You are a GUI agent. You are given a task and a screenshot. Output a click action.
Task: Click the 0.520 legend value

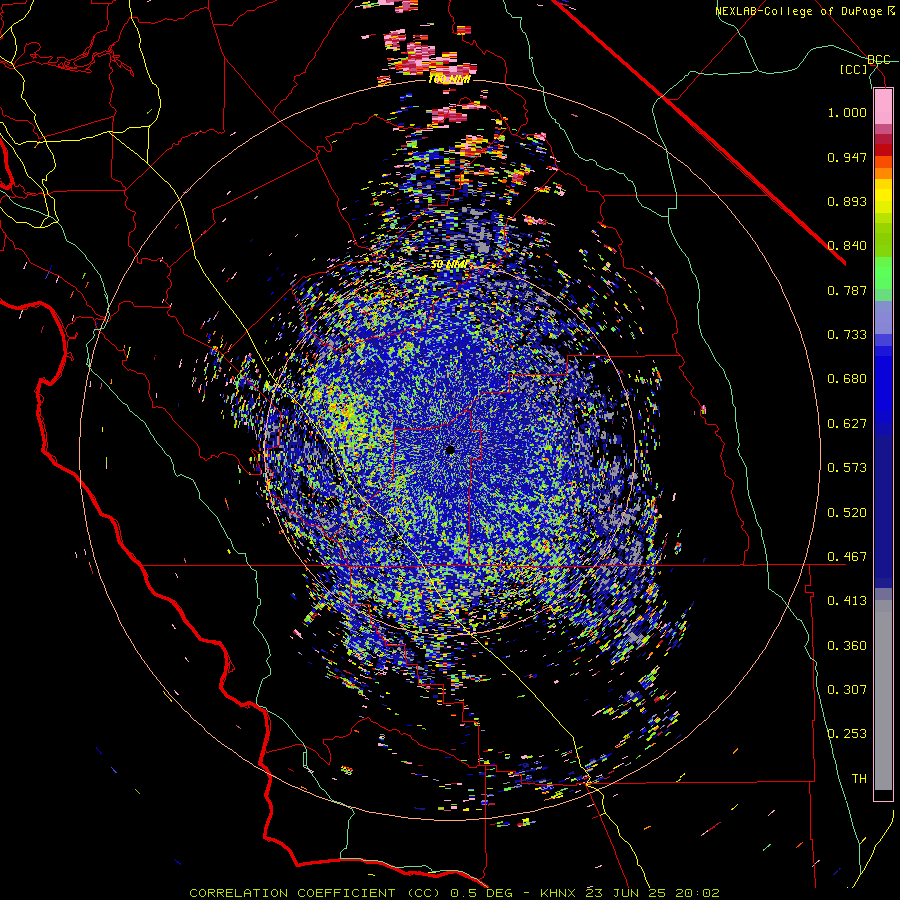847,513
